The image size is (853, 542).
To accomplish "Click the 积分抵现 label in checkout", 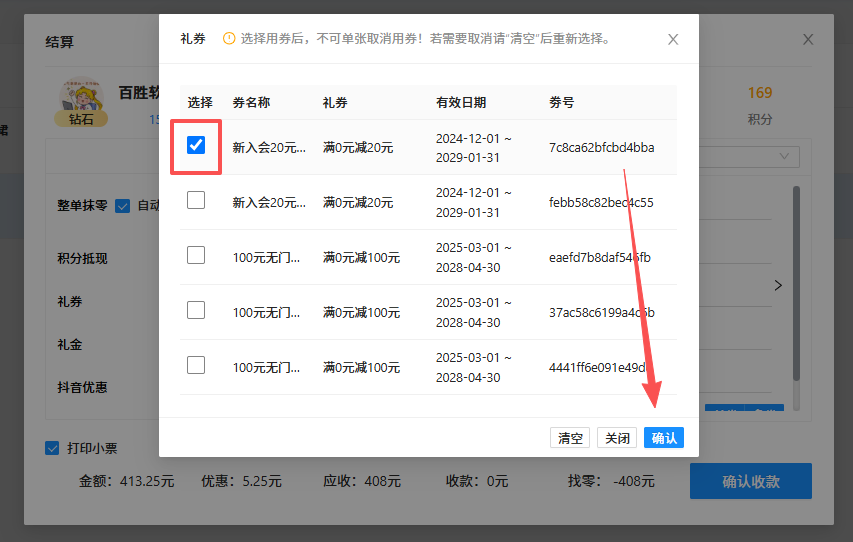I will tap(83, 258).
